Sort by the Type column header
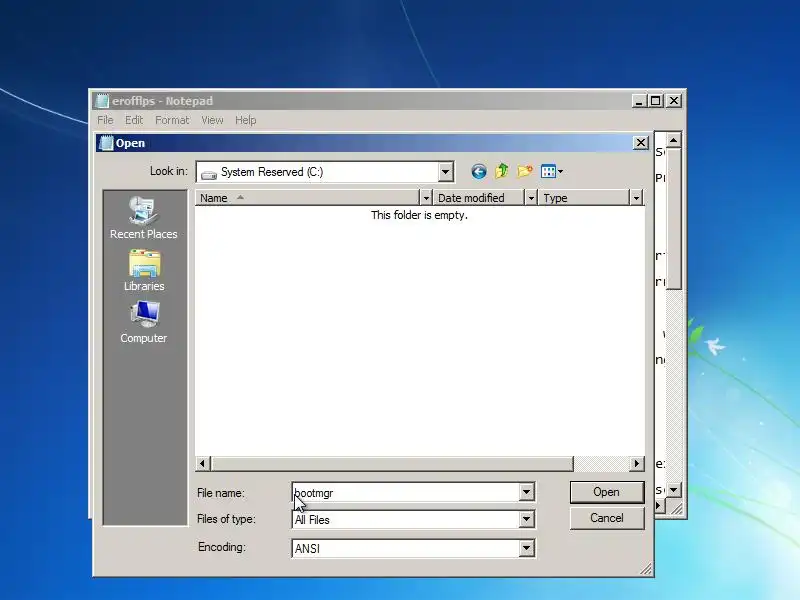This screenshot has width=800, height=600. pyautogui.click(x=584, y=198)
